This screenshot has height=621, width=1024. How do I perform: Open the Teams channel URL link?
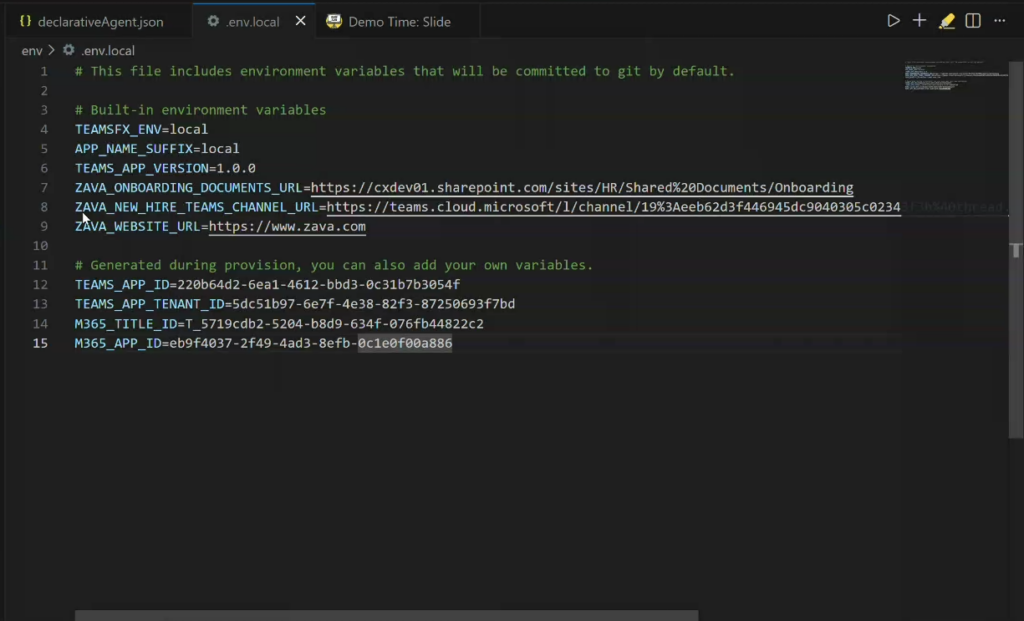pos(612,207)
